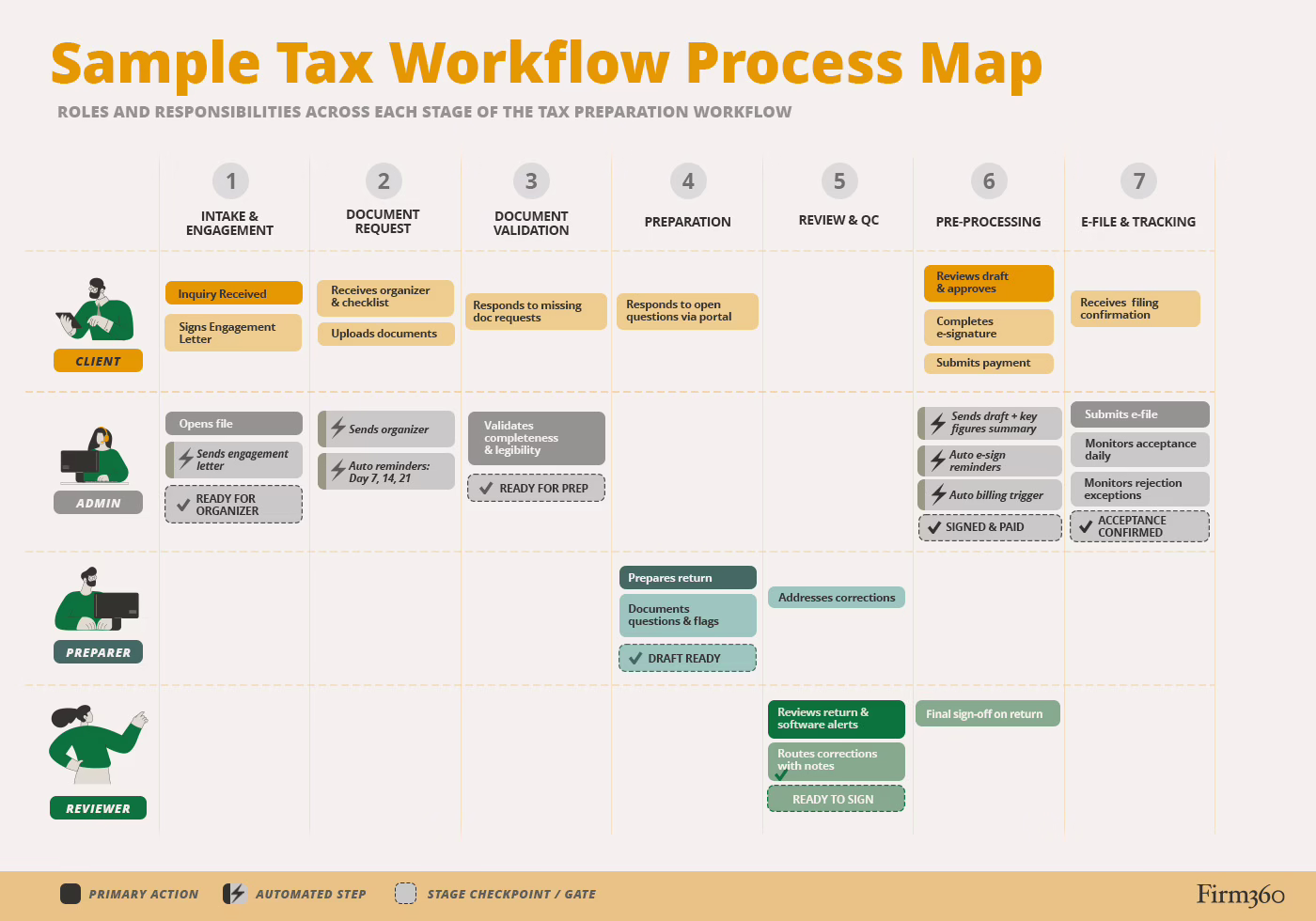1316x921 pixels.
Task: Select the ADMIN role label
Action: pyautogui.click(x=98, y=502)
